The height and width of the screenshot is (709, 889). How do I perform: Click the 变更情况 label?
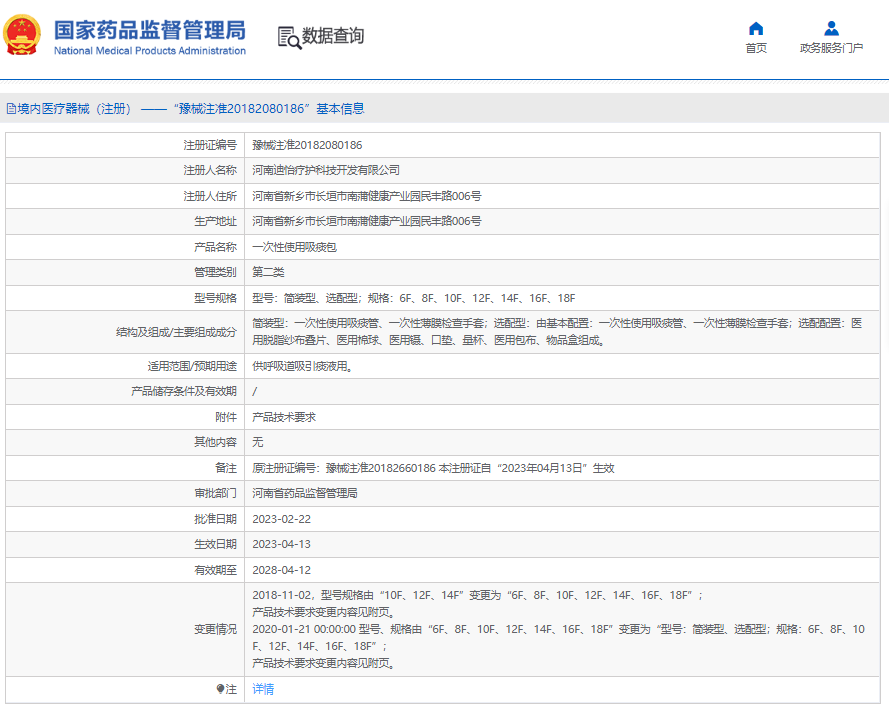pos(215,629)
